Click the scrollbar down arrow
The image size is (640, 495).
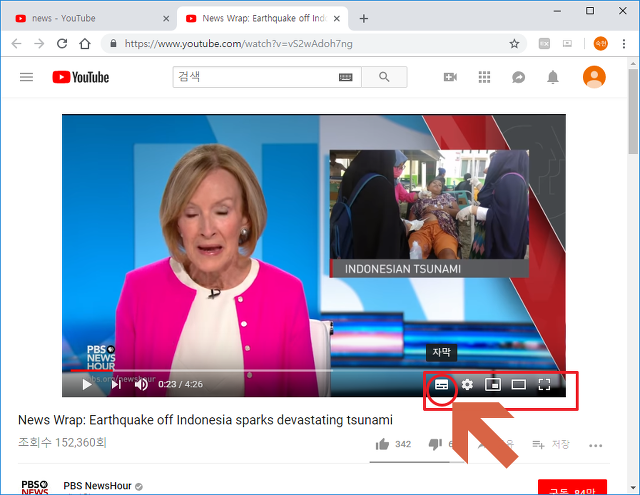pyautogui.click(x=633, y=488)
